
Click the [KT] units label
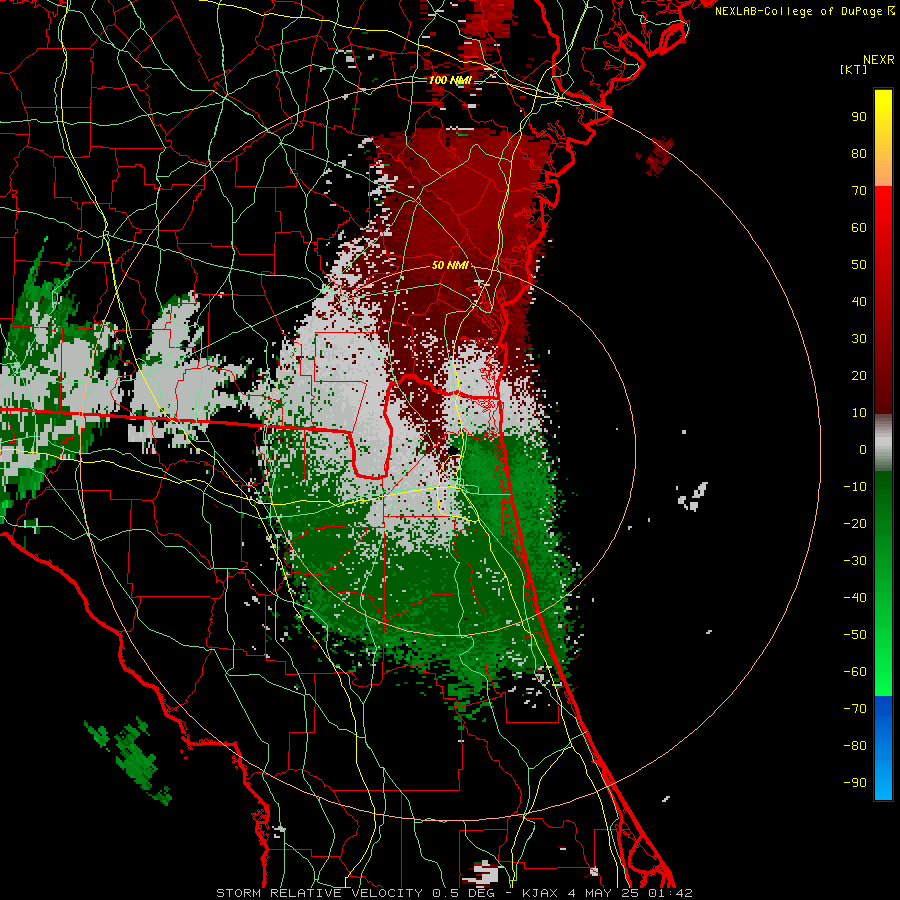(x=854, y=69)
